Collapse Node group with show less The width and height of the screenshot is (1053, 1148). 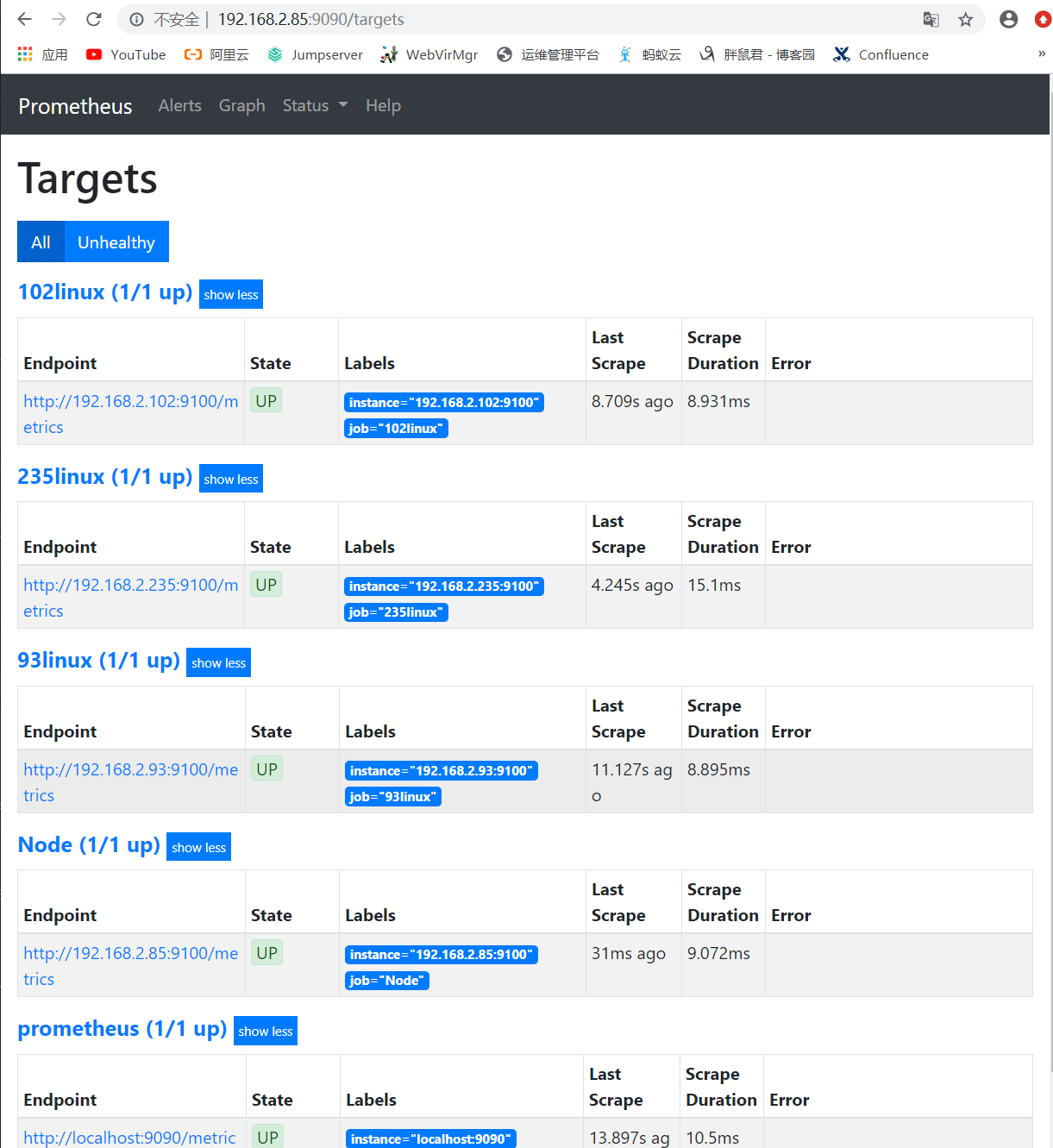click(198, 847)
